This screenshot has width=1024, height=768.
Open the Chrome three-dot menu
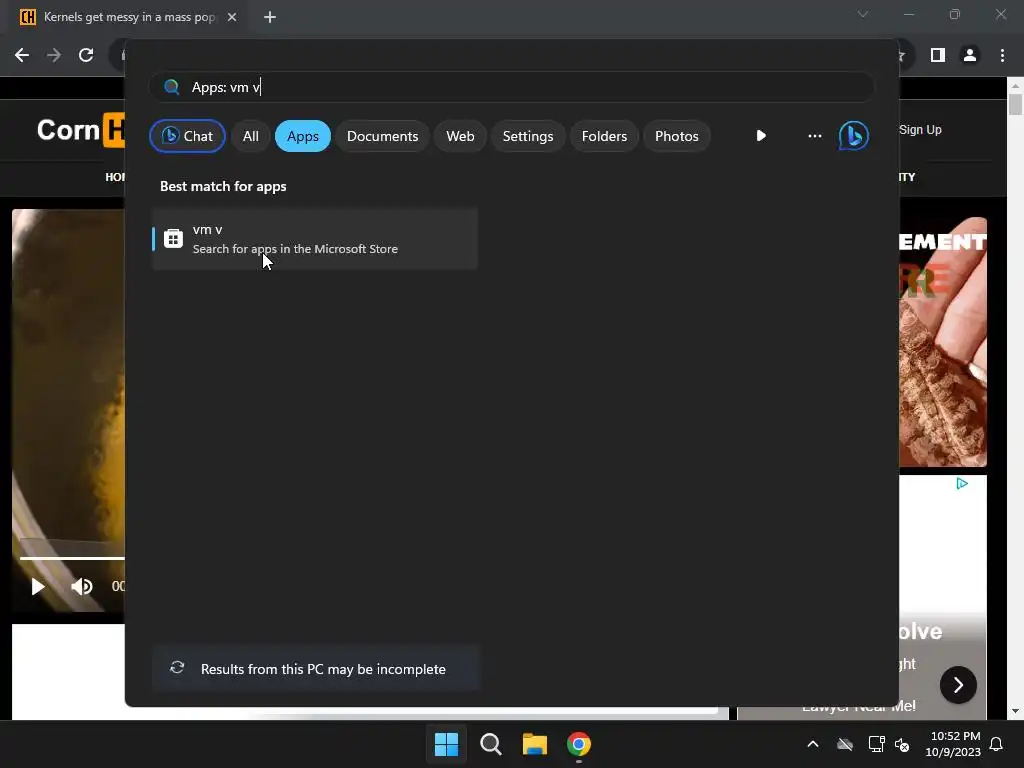coord(1002,55)
